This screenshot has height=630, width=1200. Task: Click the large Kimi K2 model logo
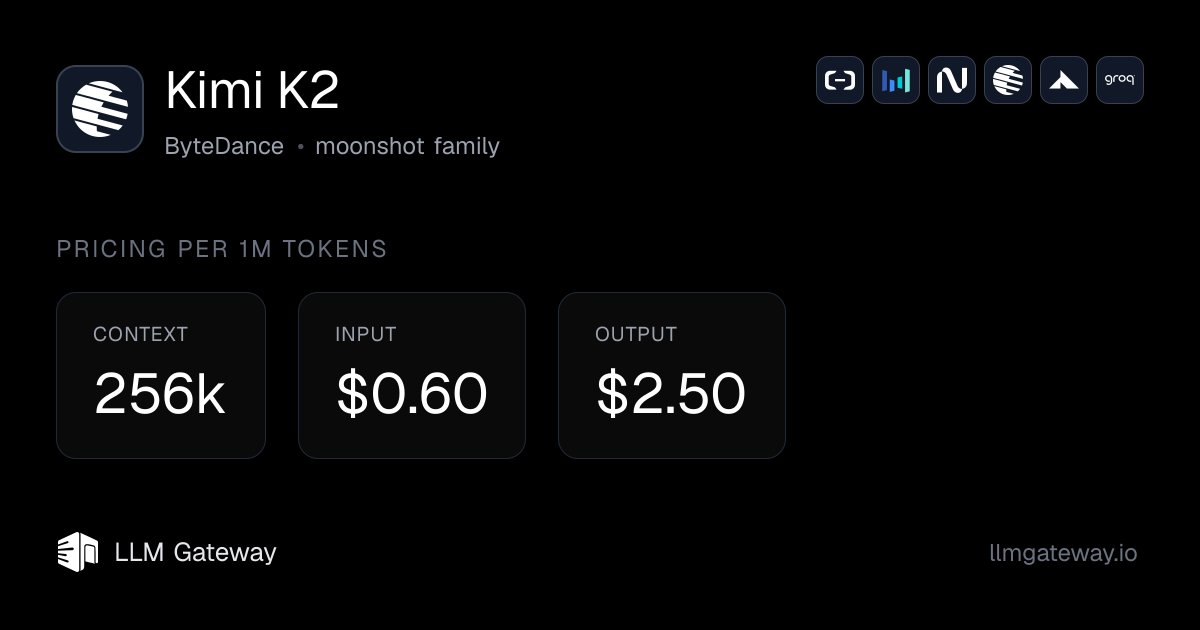100,109
